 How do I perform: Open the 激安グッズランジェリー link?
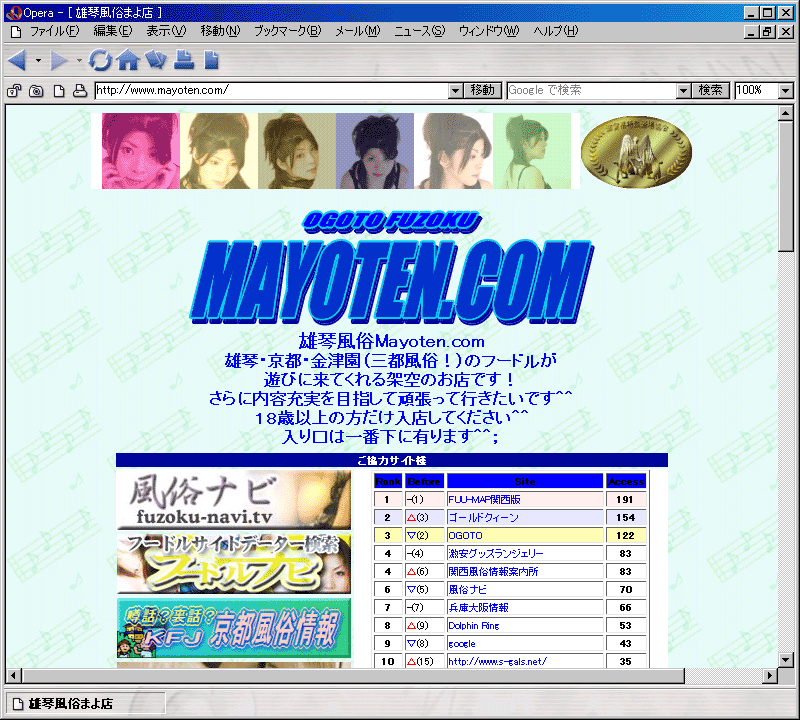coord(495,554)
